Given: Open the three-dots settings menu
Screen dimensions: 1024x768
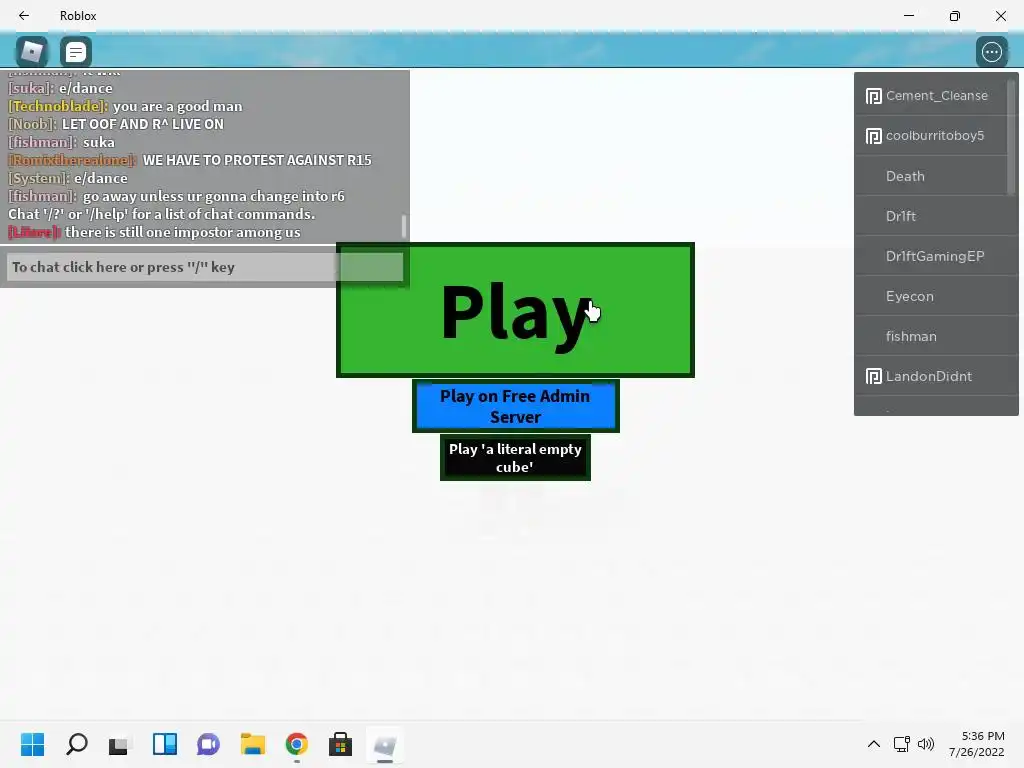Looking at the screenshot, I should [991, 52].
